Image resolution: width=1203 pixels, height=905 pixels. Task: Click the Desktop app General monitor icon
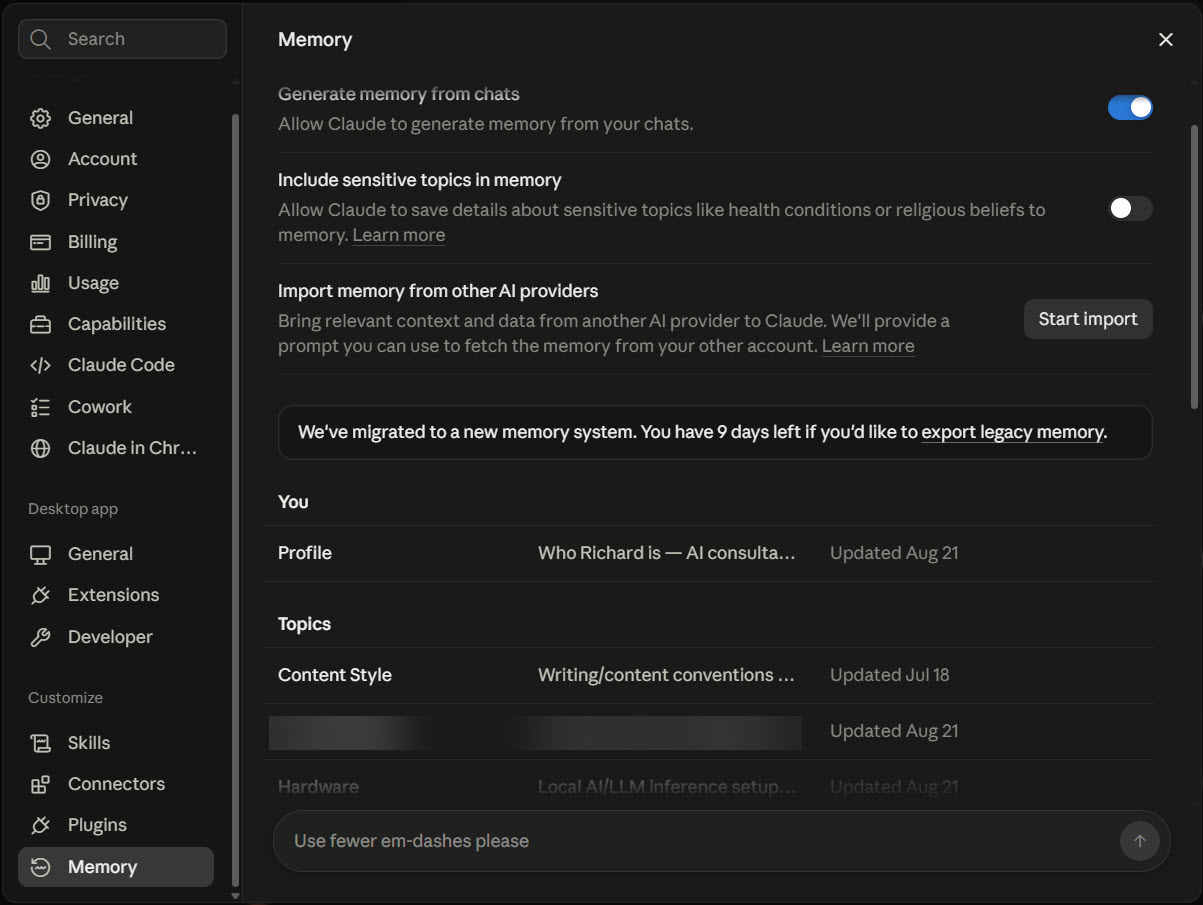pyautogui.click(x=40, y=554)
